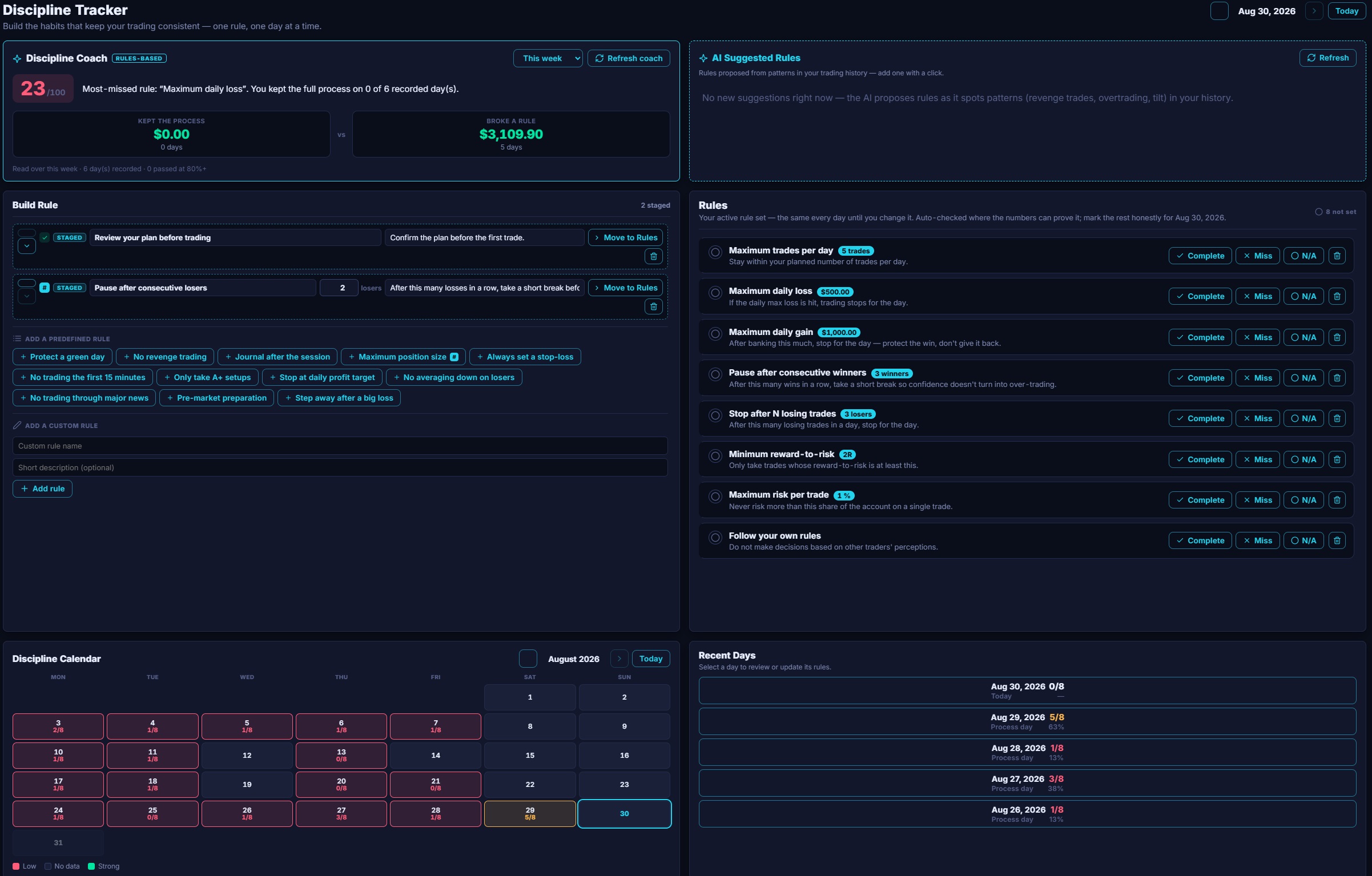Move Pause after consecutive losers to Rules
1372x876 pixels.
[x=625, y=288]
